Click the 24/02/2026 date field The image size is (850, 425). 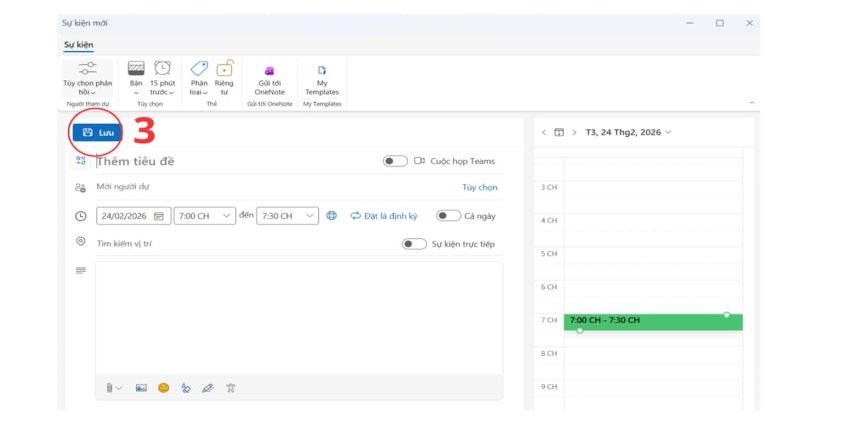pos(134,216)
